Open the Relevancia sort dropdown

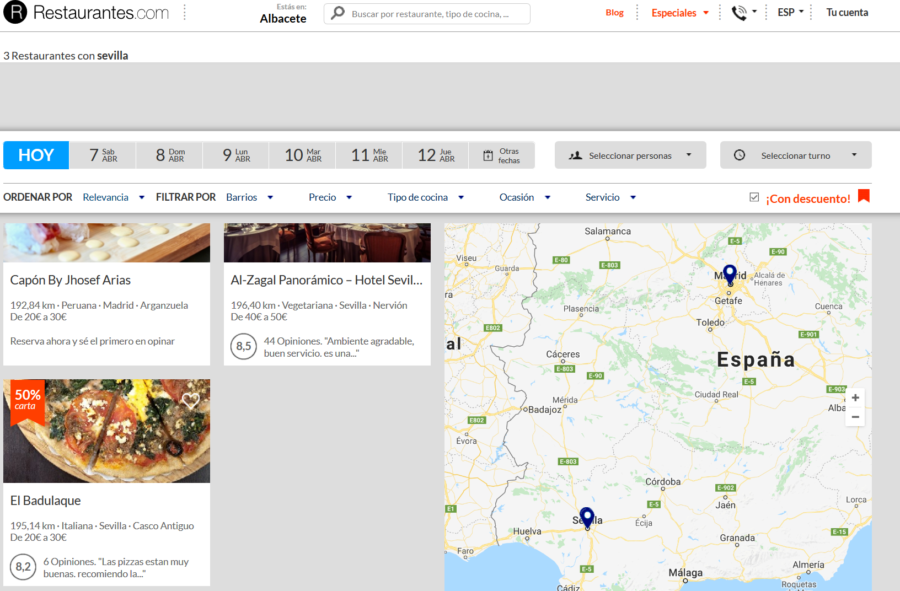tap(114, 197)
